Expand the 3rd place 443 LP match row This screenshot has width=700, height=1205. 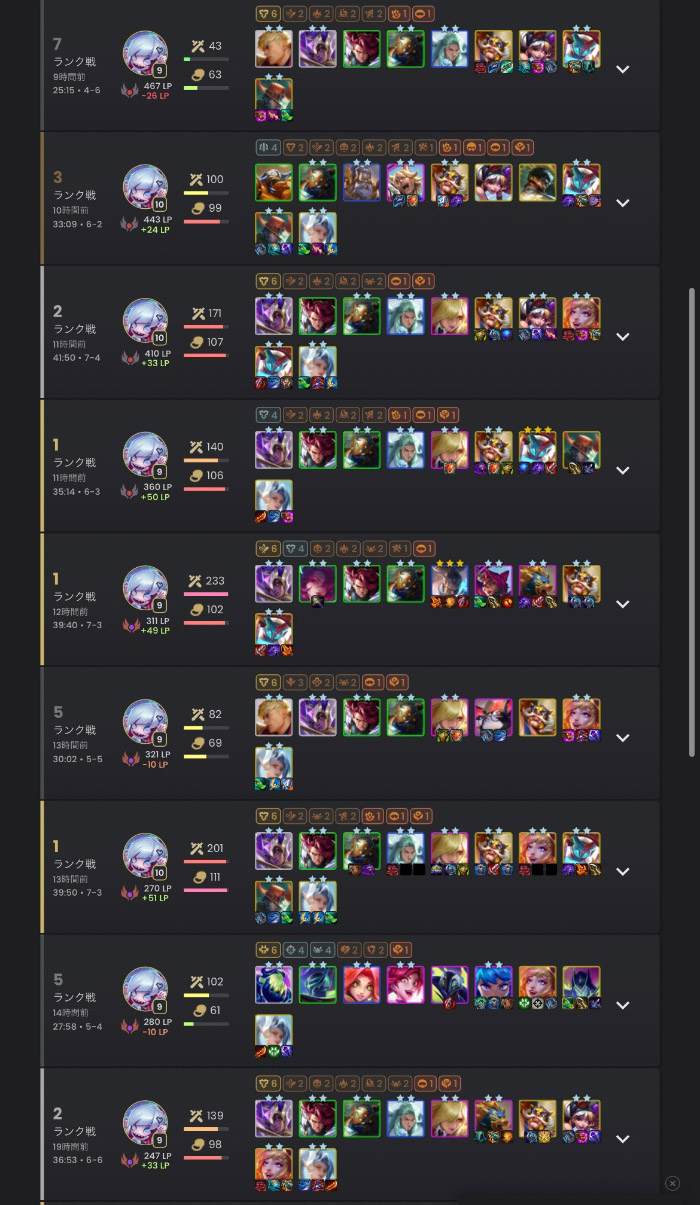(623, 202)
